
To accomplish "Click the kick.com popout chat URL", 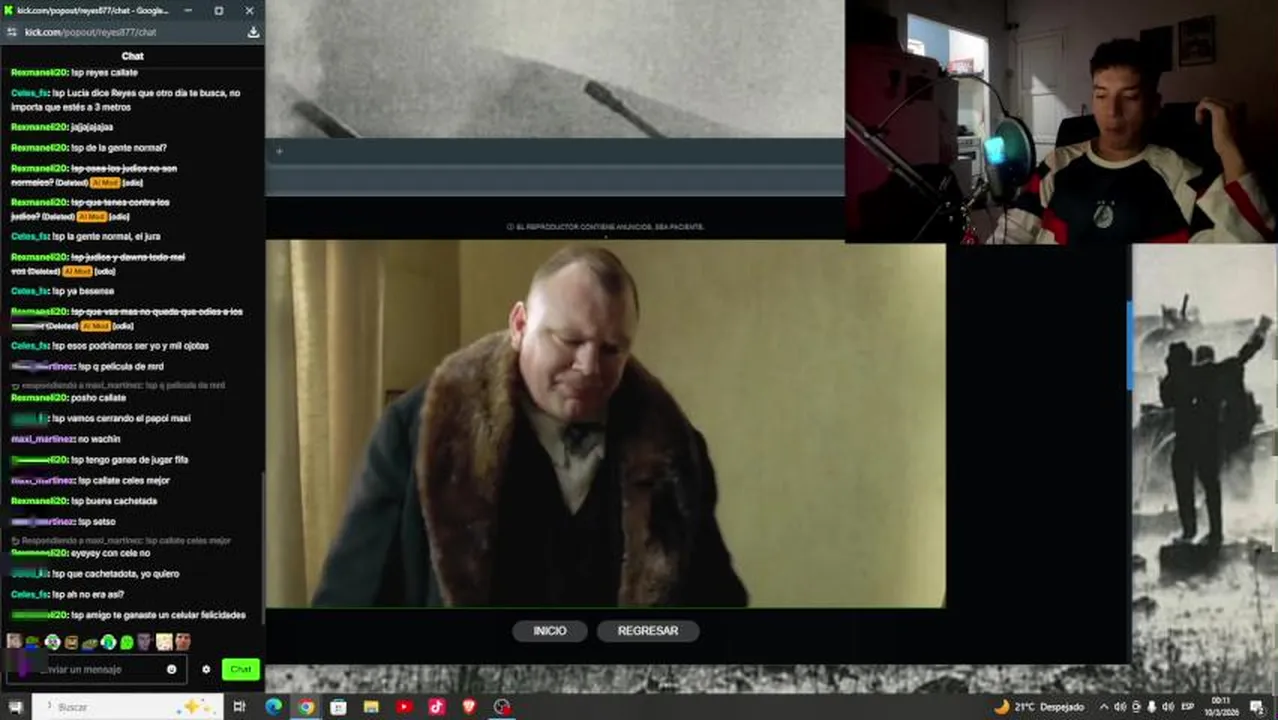I will click(90, 32).
